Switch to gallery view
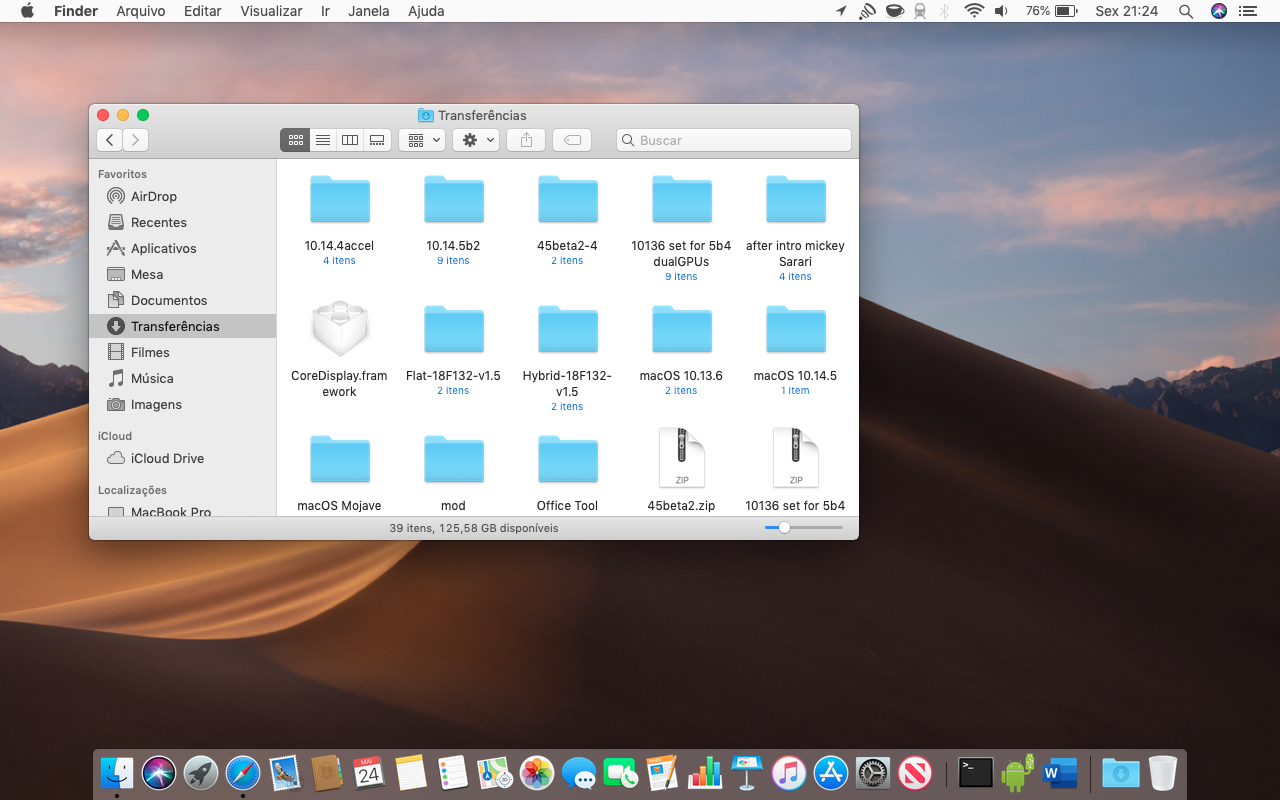This screenshot has height=800, width=1280. click(377, 140)
